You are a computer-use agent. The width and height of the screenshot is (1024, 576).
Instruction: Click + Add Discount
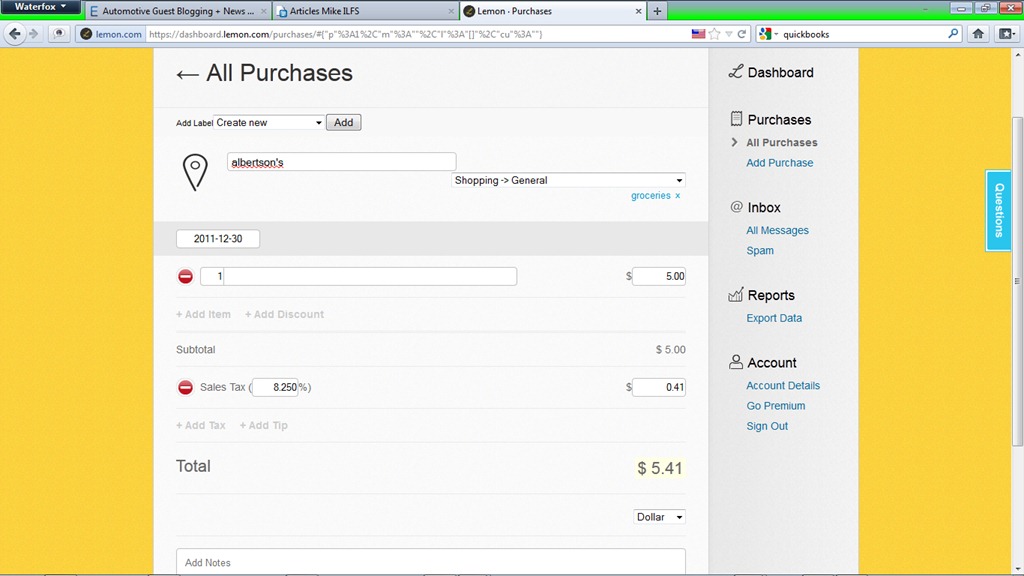tap(284, 314)
